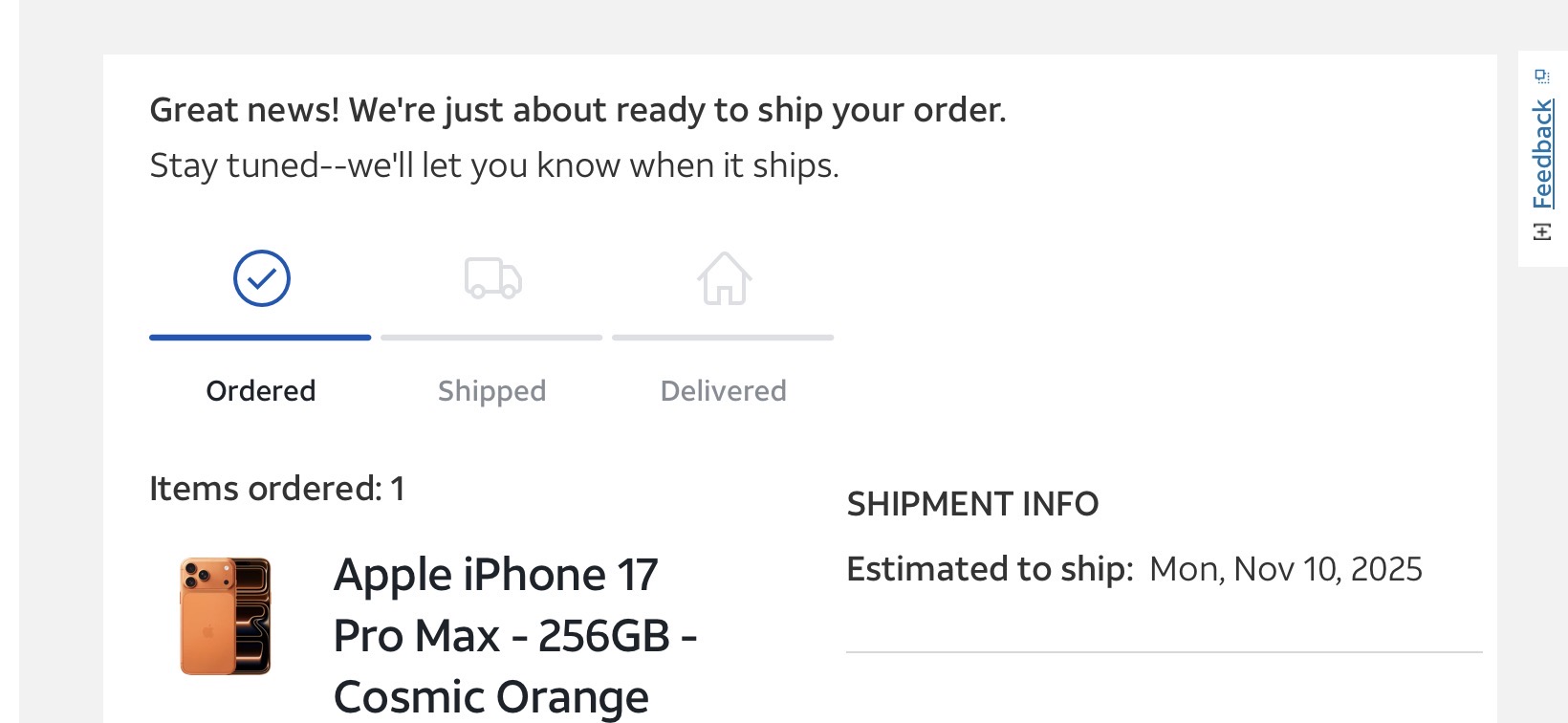This screenshot has height=723, width=1568.
Task: Click the gray Delivered progress bar
Action: coord(723,338)
